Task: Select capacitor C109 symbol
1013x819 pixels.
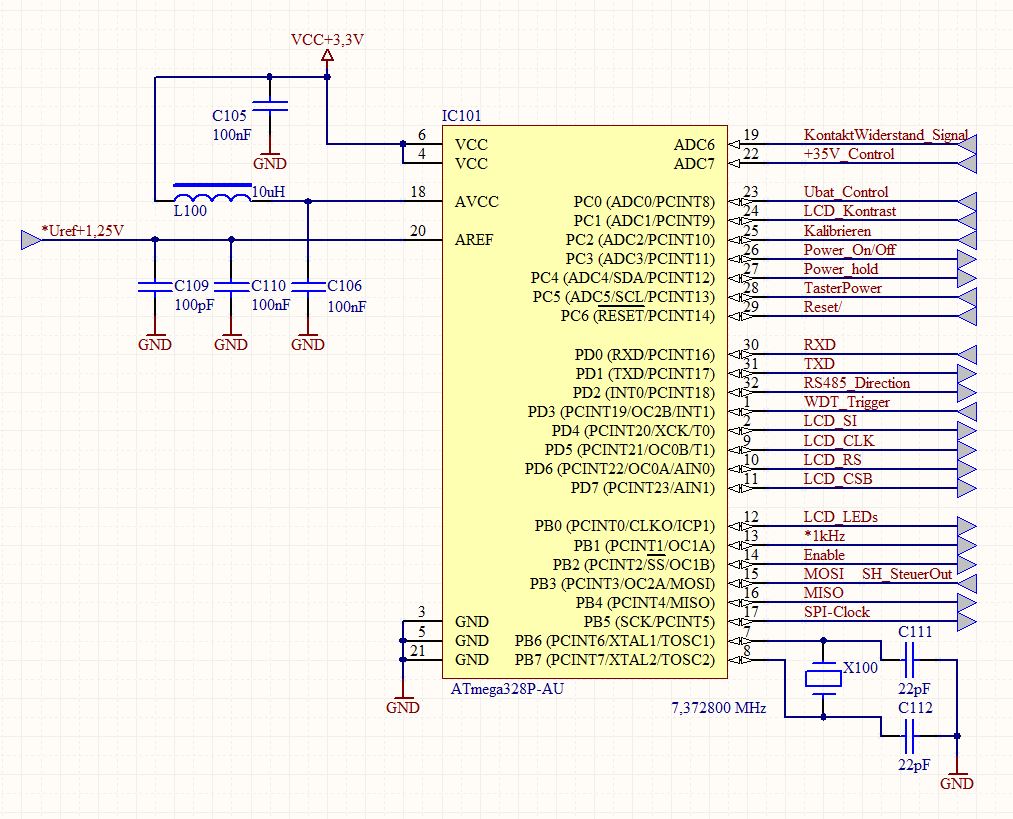Action: [155, 286]
